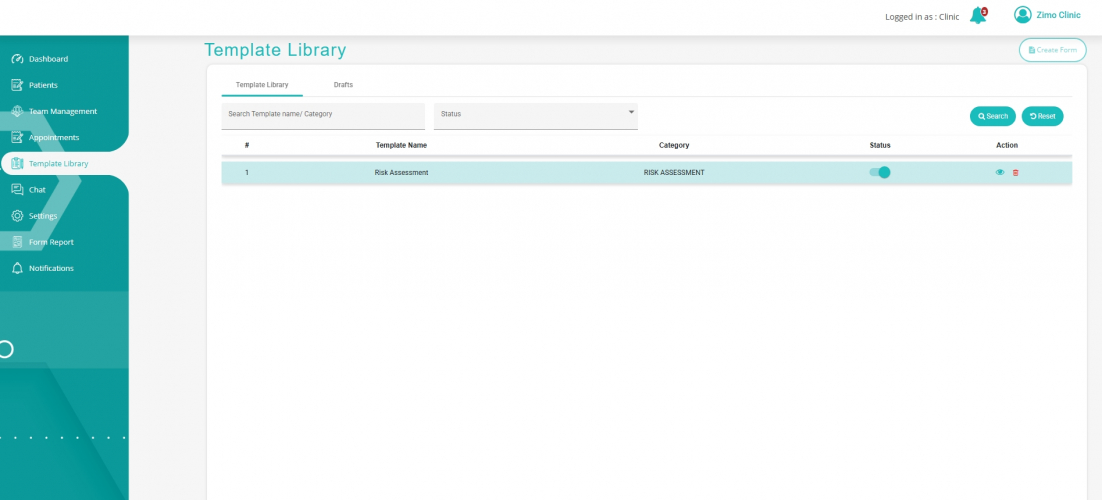1102x500 pixels.
Task: Click the Category column header
Action: [674, 145]
